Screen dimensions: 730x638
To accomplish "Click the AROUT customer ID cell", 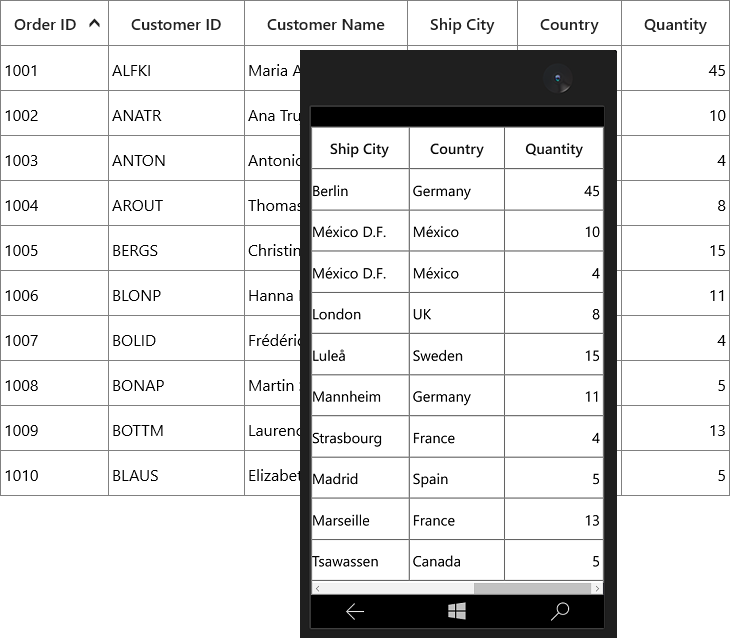I will pos(176,204).
